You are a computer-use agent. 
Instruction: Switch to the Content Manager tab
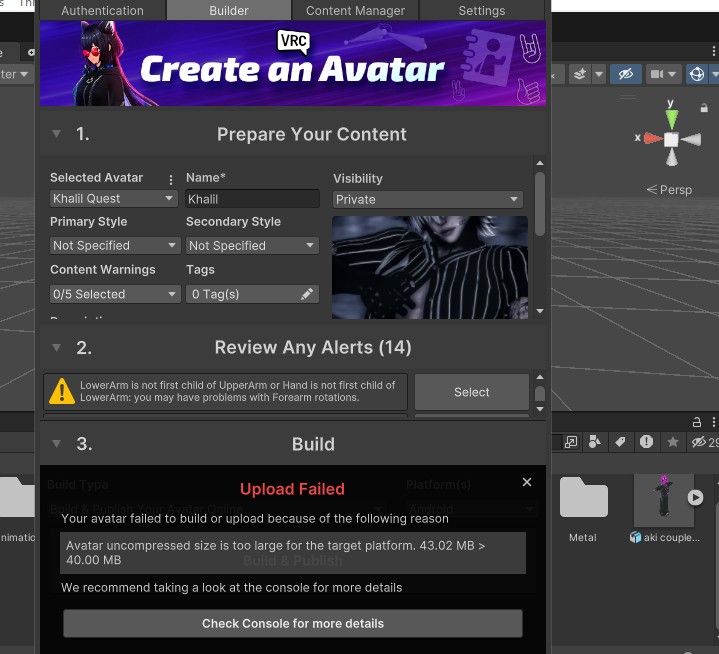click(x=355, y=11)
